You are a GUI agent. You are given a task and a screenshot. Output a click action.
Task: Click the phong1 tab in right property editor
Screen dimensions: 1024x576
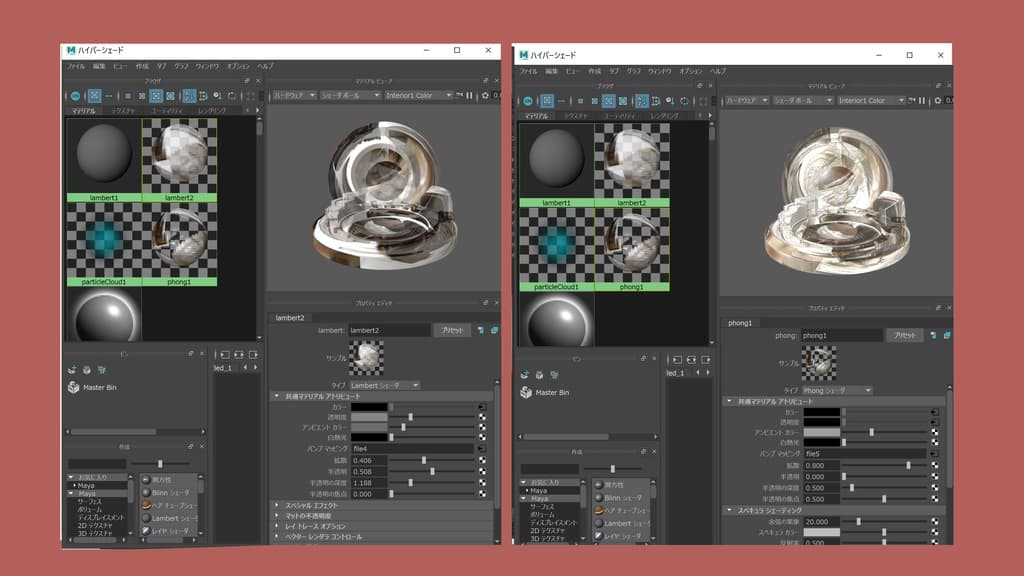740,323
